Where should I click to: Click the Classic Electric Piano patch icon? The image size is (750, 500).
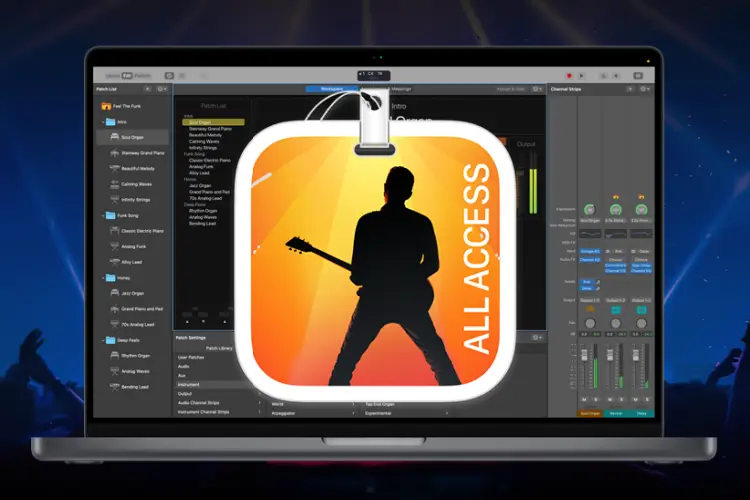tap(114, 231)
